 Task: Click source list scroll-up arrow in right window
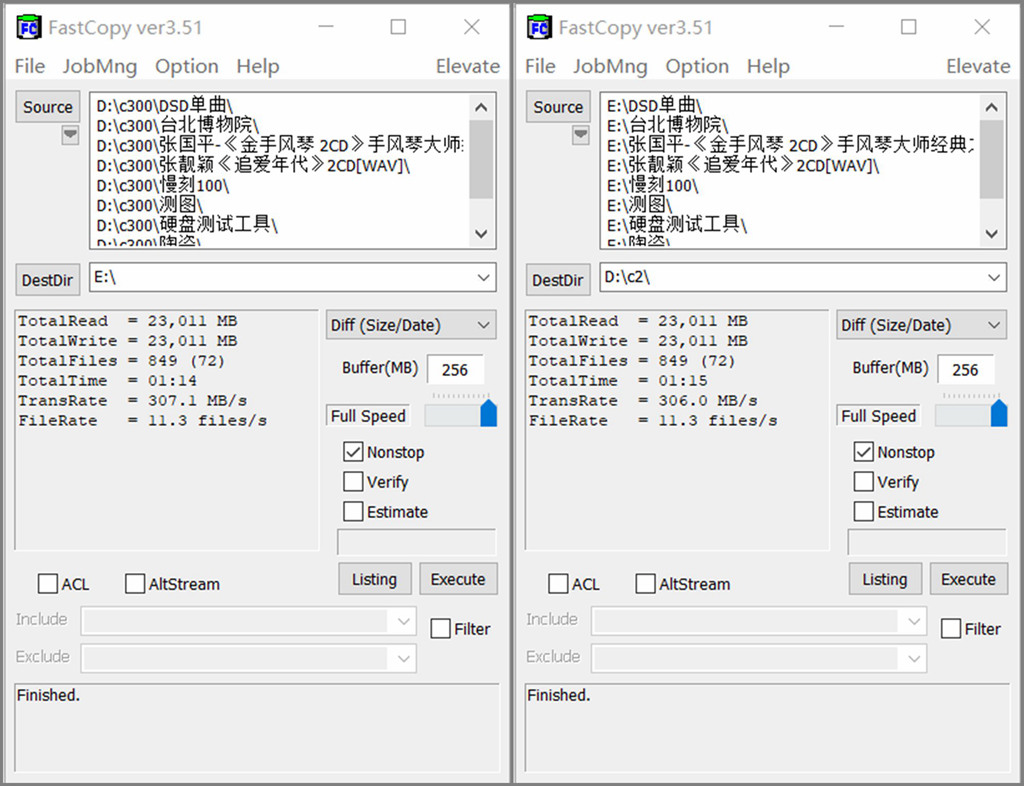[x=991, y=107]
